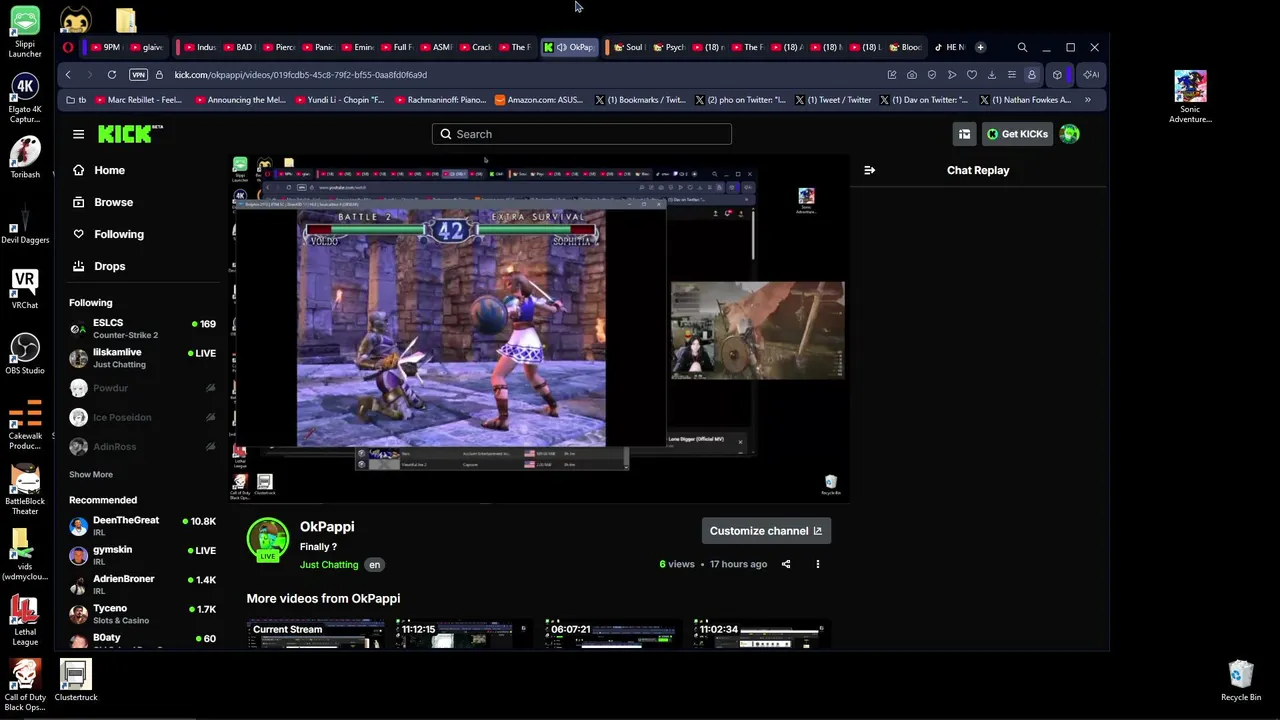Share this video via share icon
This screenshot has height=720, width=1280.
pos(786,564)
